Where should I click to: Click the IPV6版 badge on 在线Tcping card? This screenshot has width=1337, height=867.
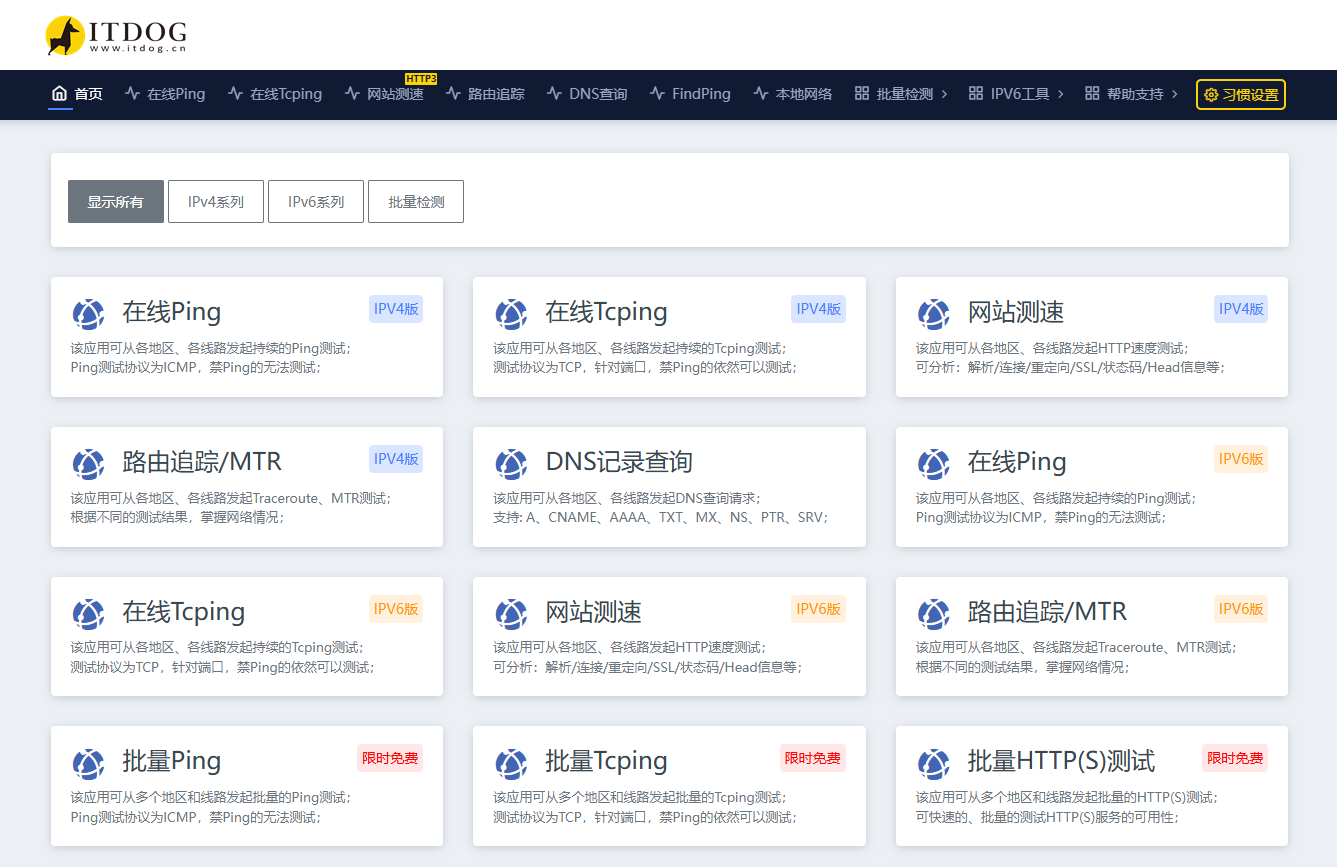pyautogui.click(x=396, y=609)
